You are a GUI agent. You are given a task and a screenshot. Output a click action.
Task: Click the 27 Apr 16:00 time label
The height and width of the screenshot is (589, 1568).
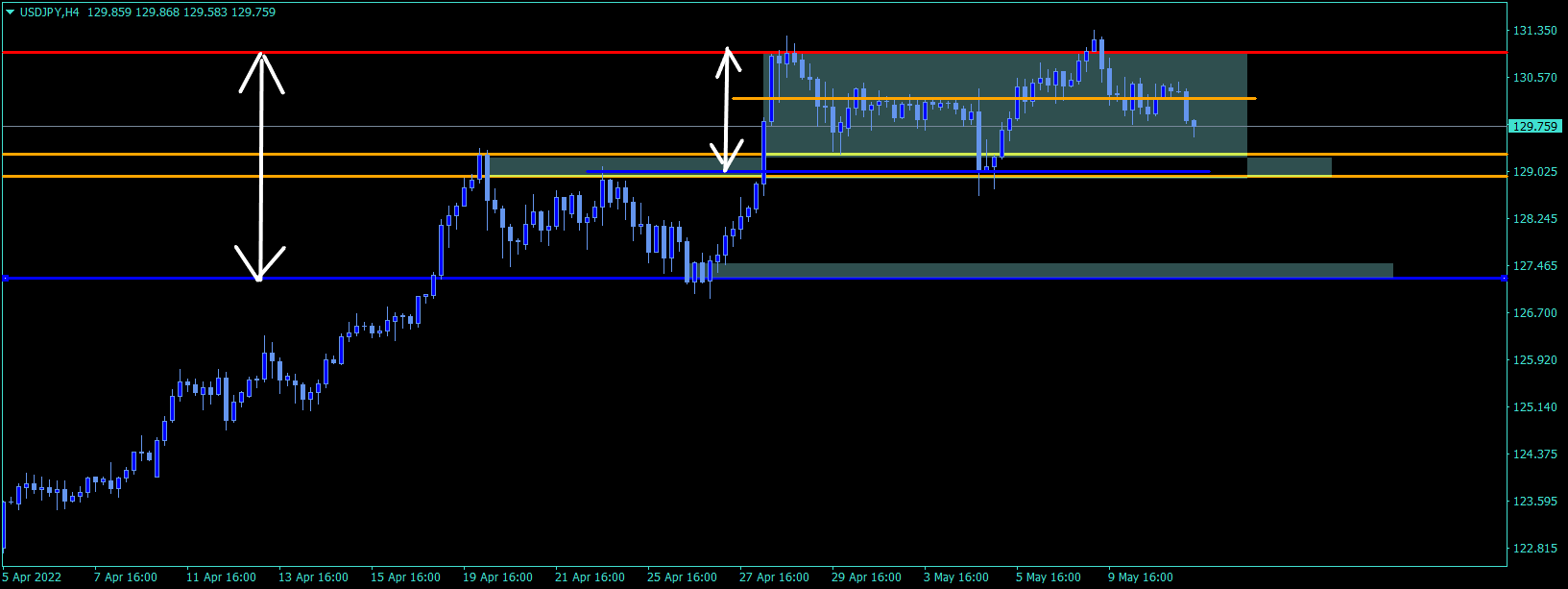(774, 577)
